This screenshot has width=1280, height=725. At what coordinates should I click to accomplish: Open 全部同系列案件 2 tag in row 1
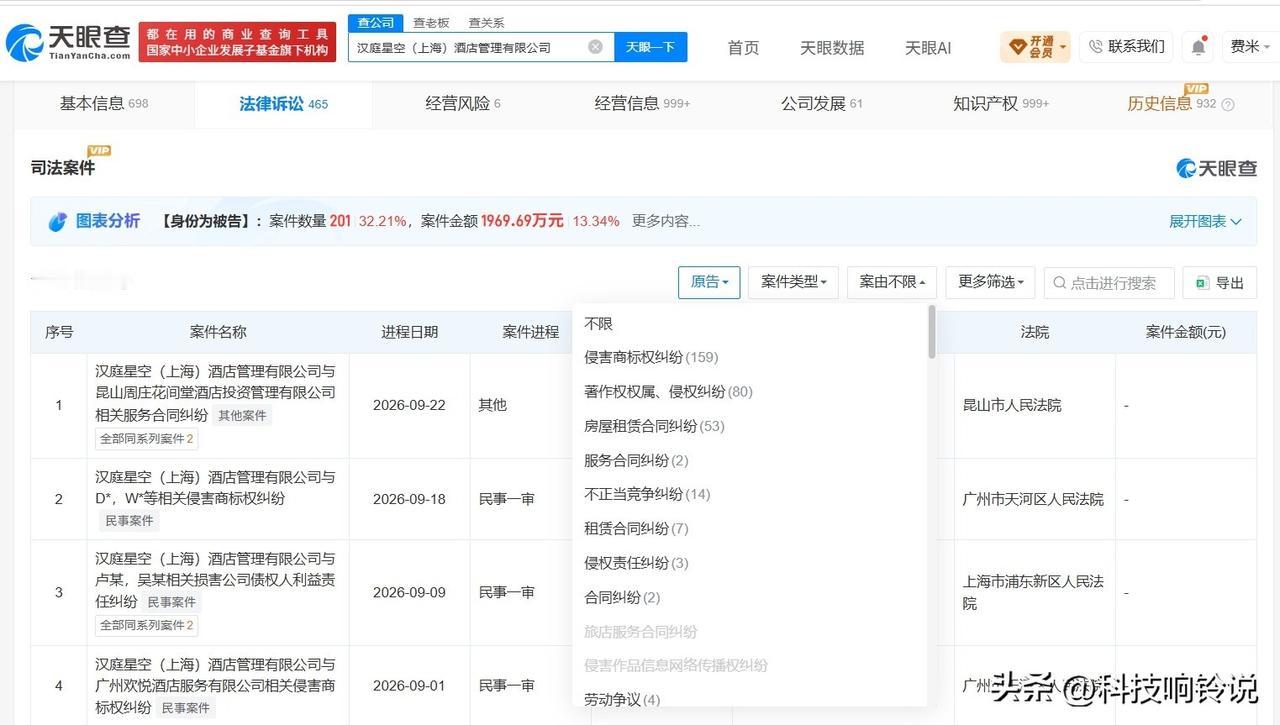tap(147, 438)
